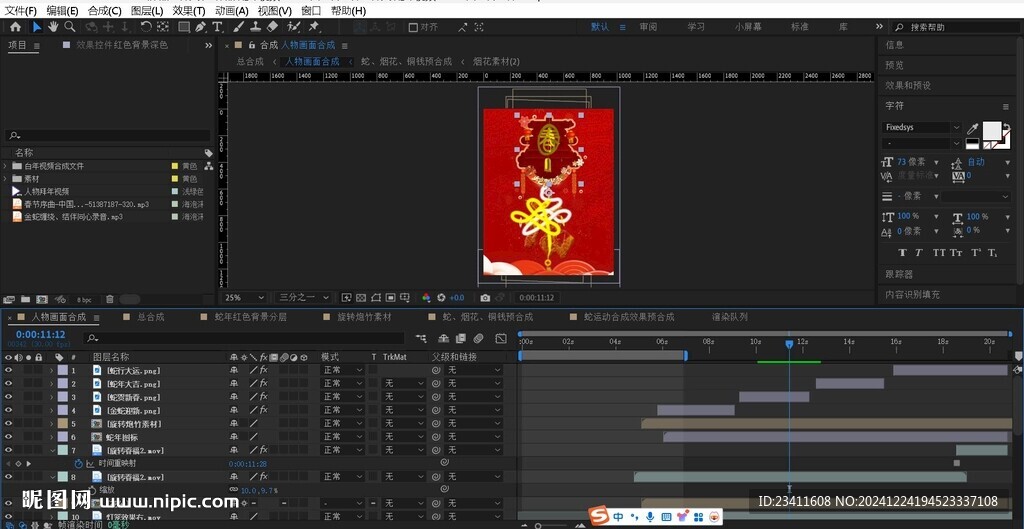1024x529 pixels.
Task: Expand the 素材 folder in project panel
Action: pyautogui.click(x=6, y=179)
